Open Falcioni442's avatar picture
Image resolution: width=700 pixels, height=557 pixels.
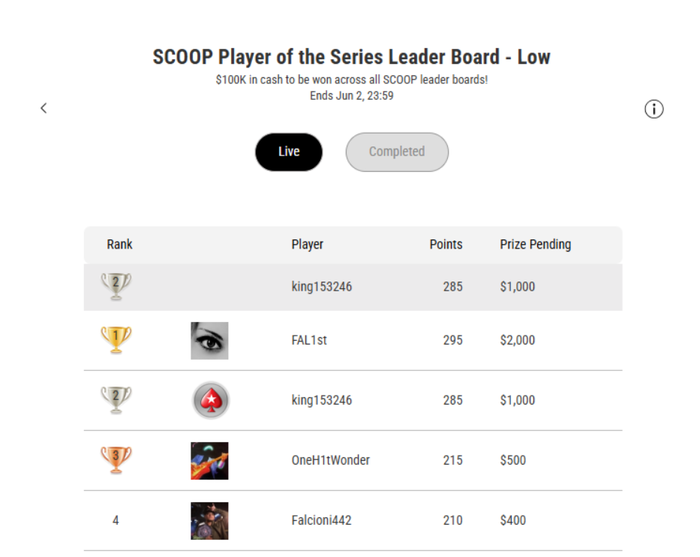pyautogui.click(x=209, y=521)
